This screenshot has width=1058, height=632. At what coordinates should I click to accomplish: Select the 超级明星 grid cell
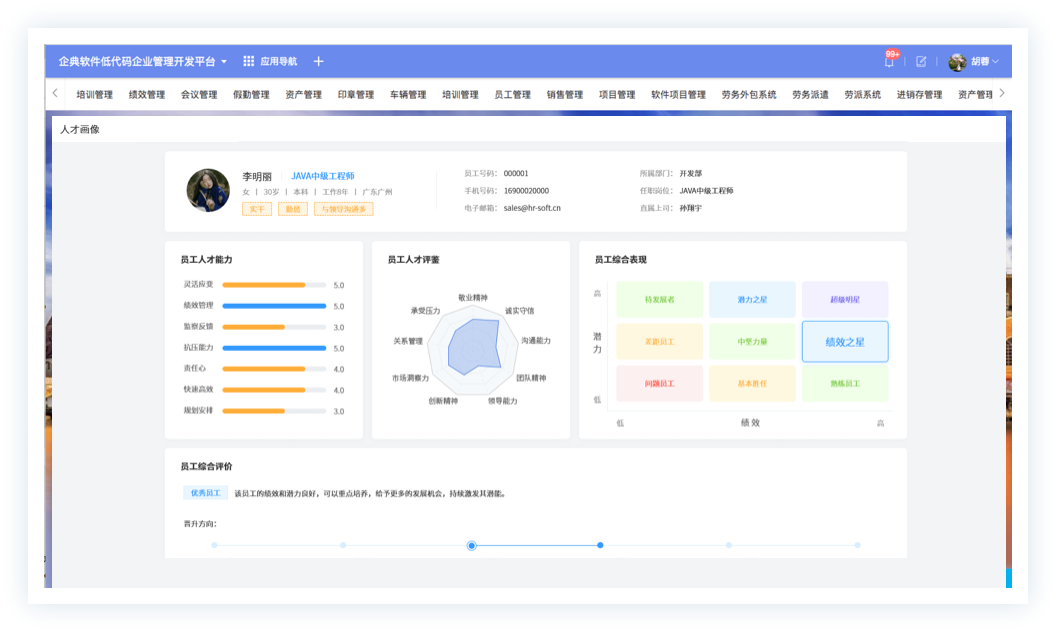844,299
